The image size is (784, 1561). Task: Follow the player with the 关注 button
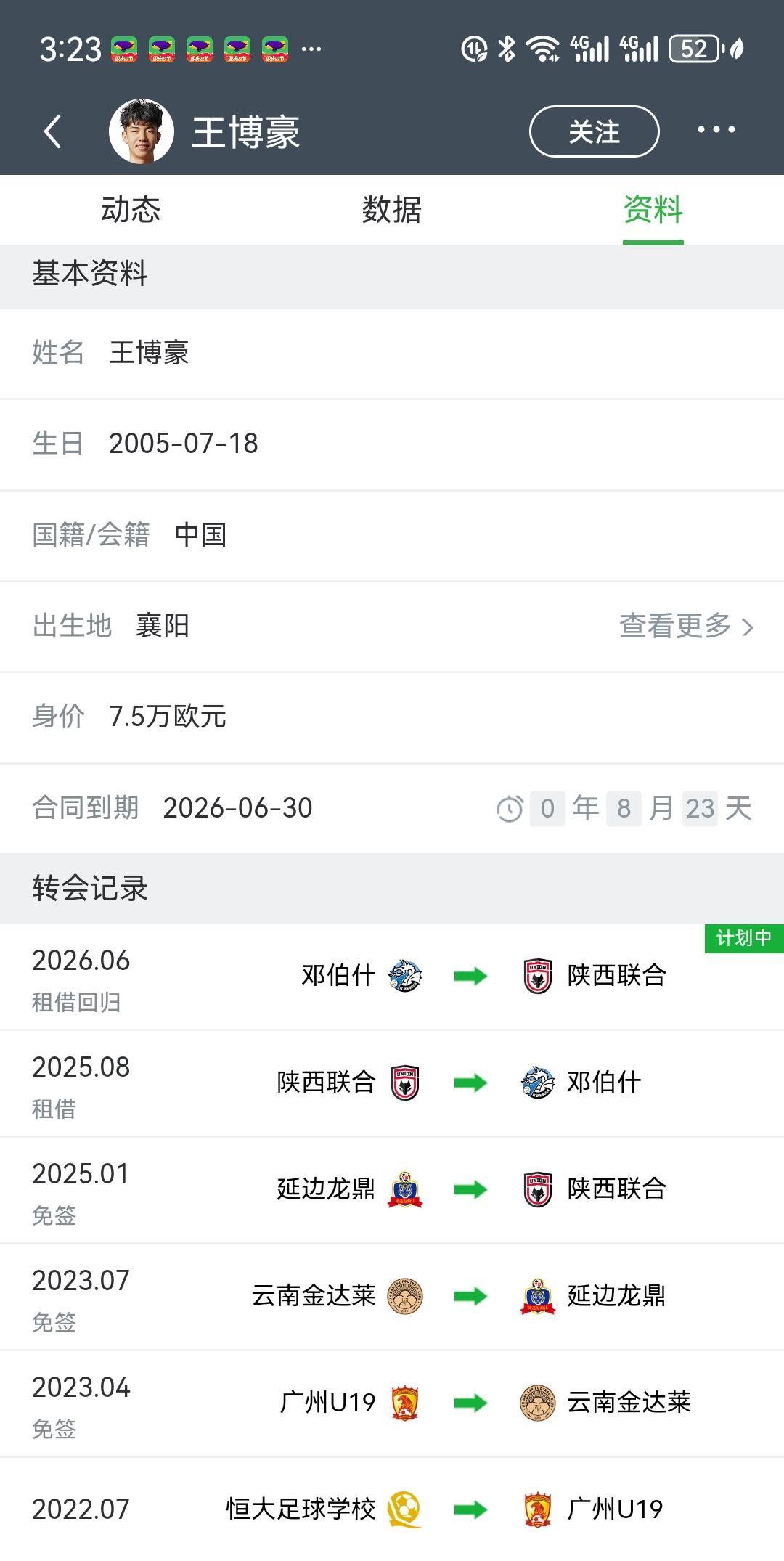(x=594, y=131)
